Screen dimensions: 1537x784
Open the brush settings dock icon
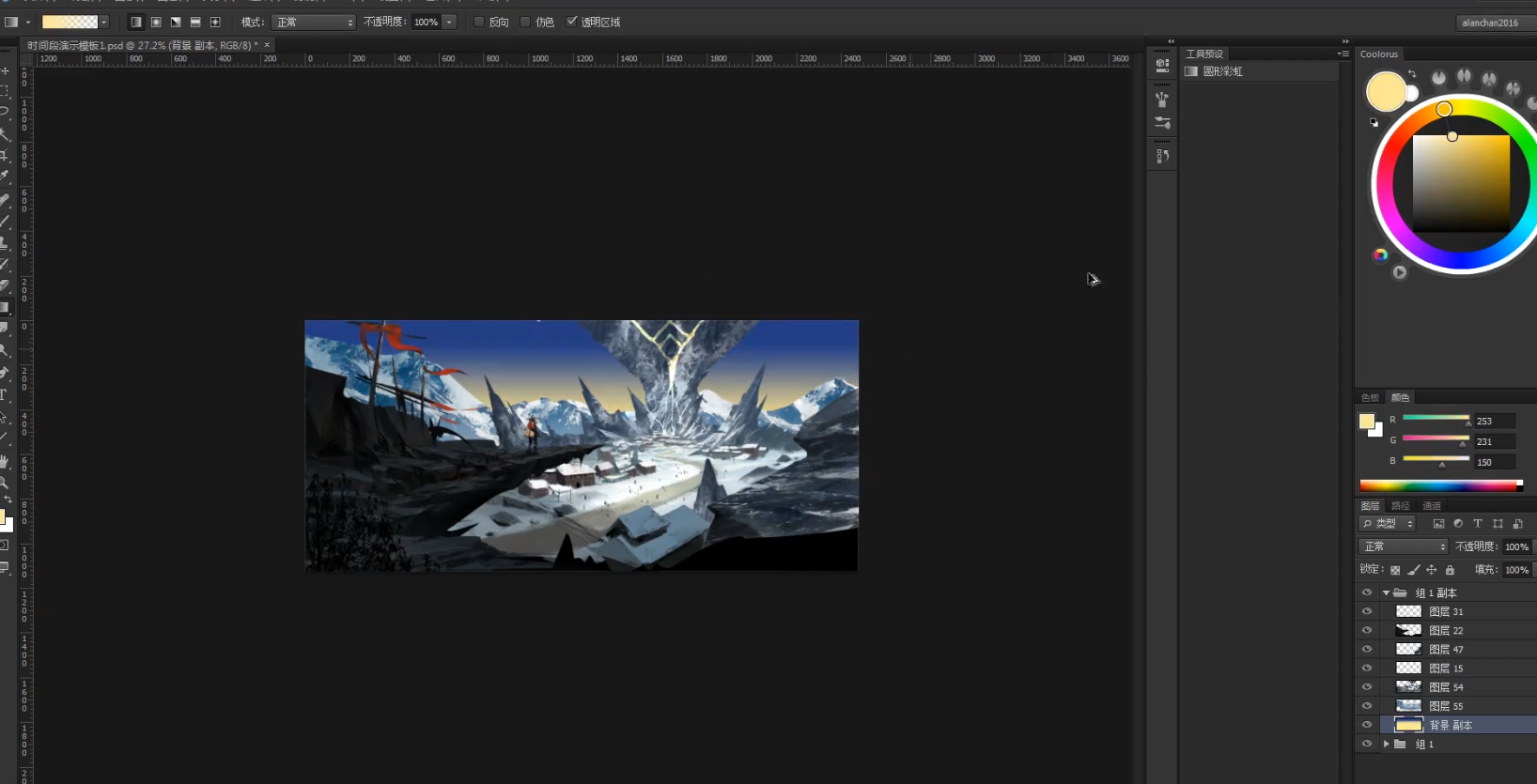pos(1162,123)
